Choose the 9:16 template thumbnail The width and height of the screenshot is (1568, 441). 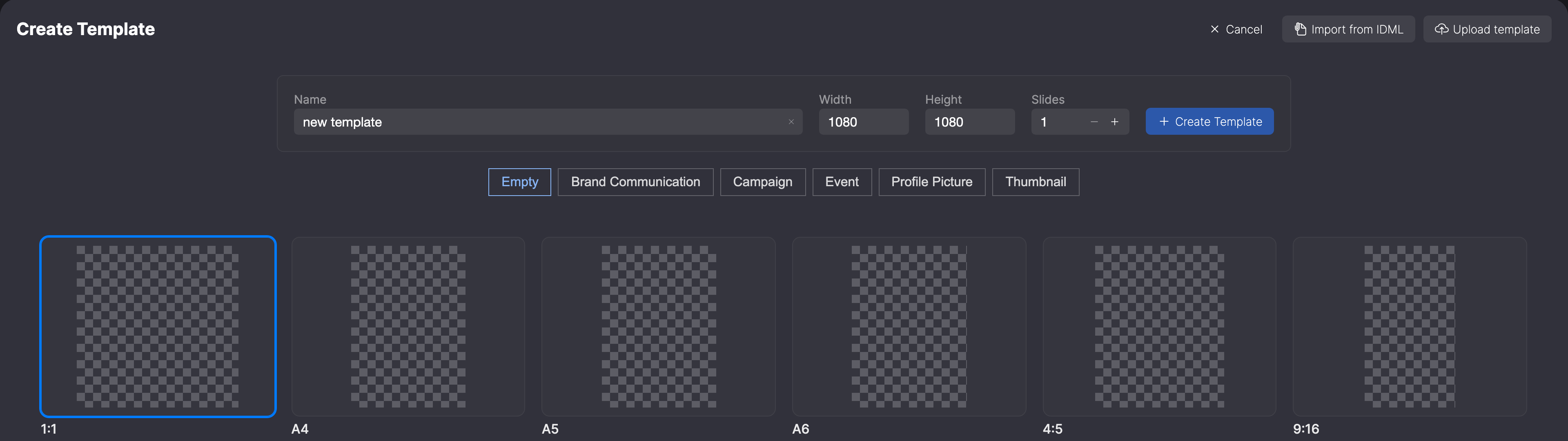click(x=1410, y=327)
